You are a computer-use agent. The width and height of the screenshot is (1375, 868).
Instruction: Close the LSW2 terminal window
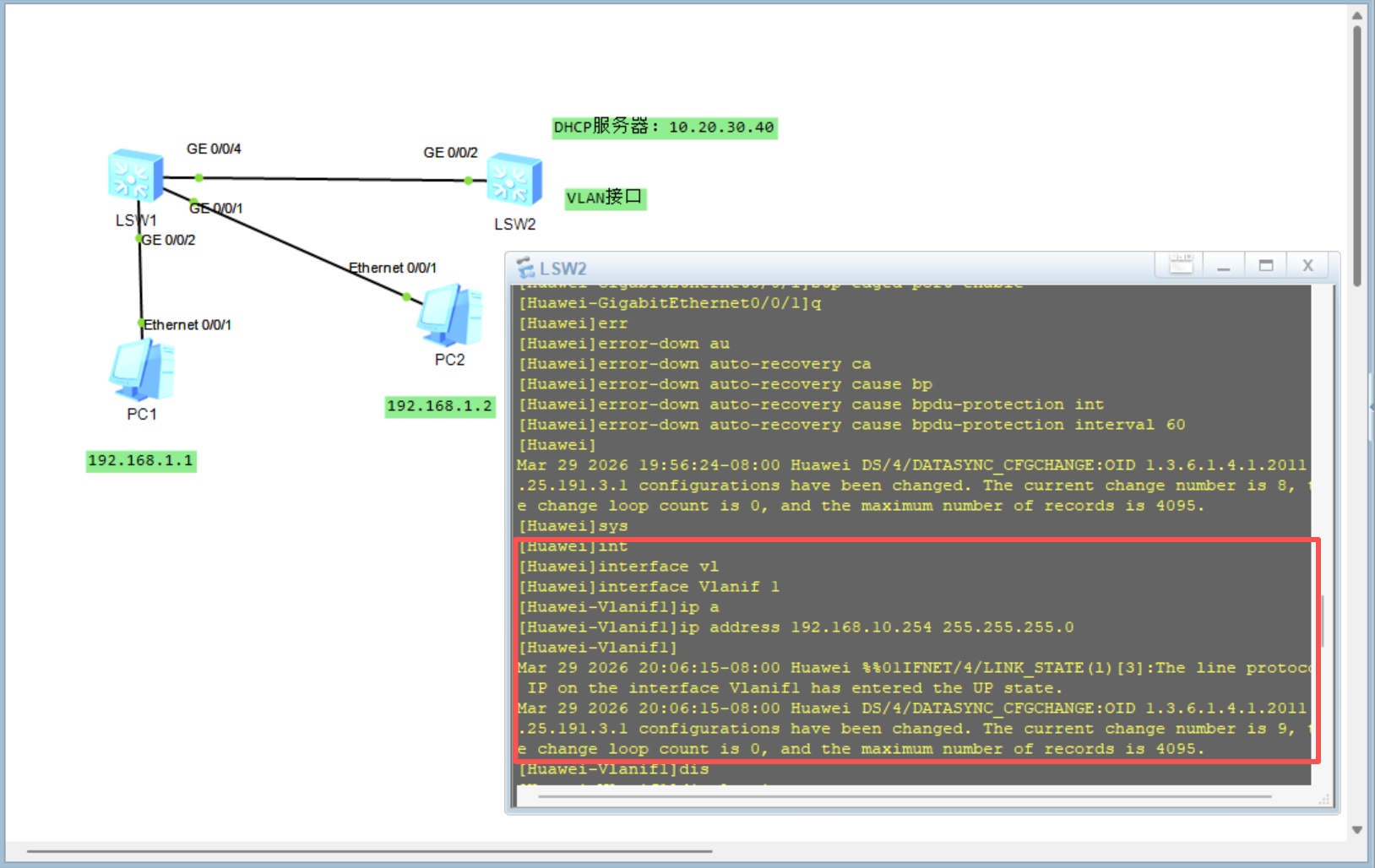coord(1307,266)
